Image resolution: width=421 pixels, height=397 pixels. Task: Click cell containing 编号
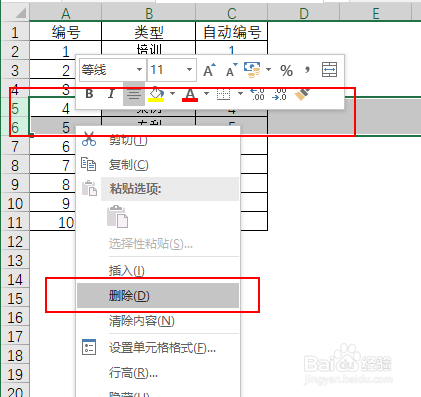coord(66,32)
